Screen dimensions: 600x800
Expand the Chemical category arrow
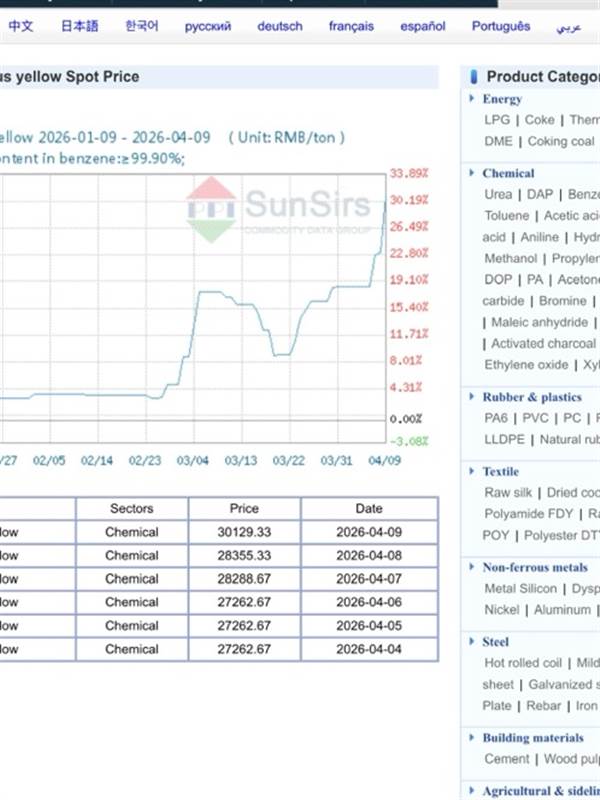pos(472,172)
